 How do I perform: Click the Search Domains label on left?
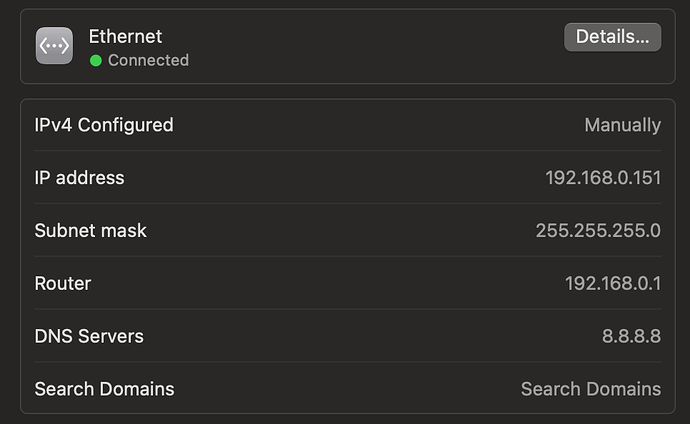click(104, 389)
